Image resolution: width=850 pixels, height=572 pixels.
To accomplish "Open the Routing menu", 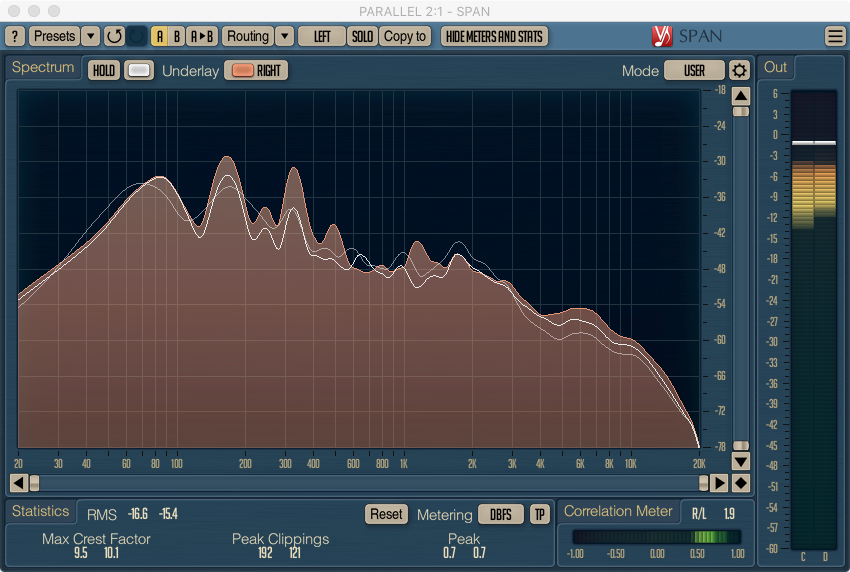I will (x=248, y=36).
